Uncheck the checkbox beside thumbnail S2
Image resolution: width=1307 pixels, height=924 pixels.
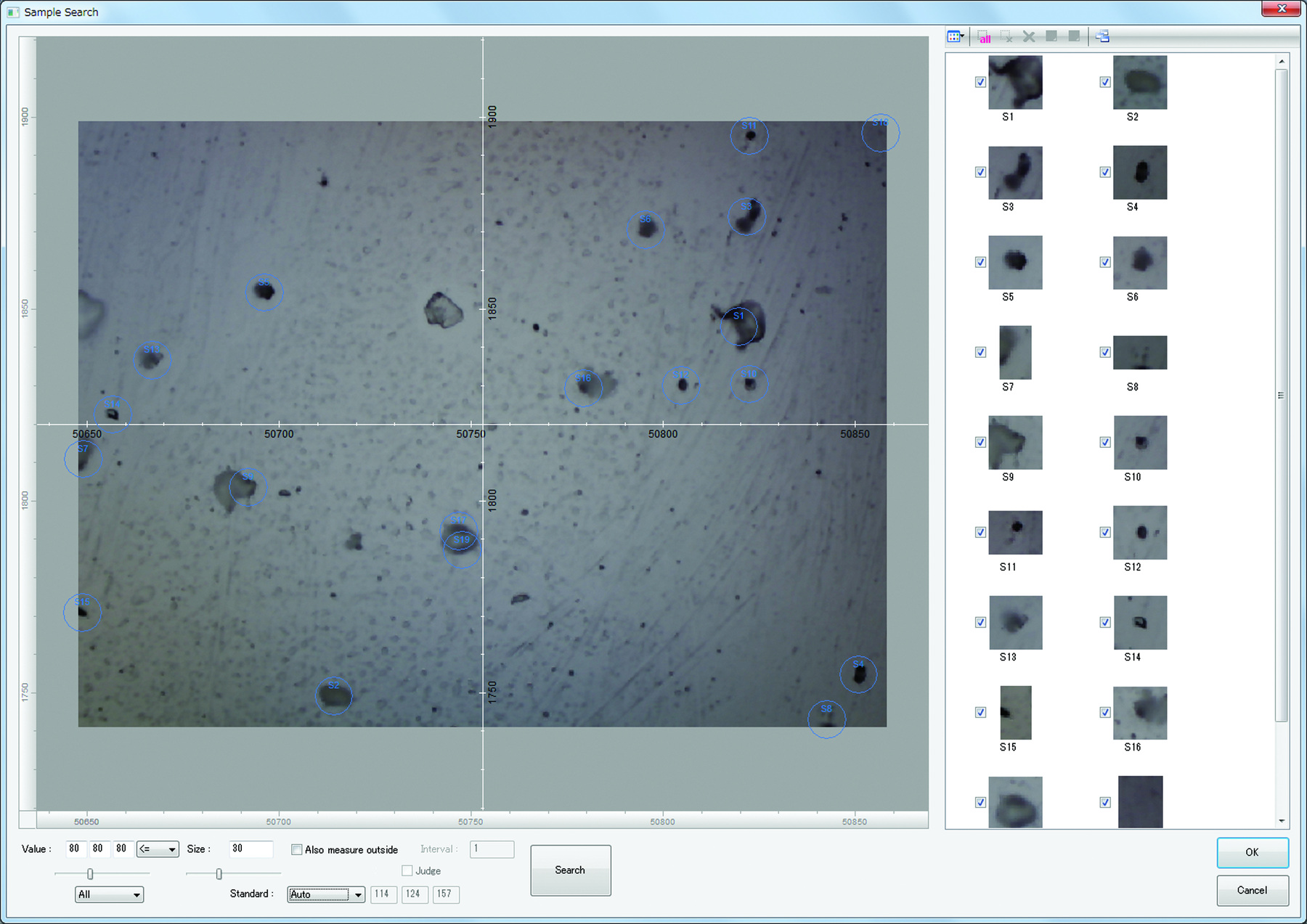click(x=1105, y=82)
